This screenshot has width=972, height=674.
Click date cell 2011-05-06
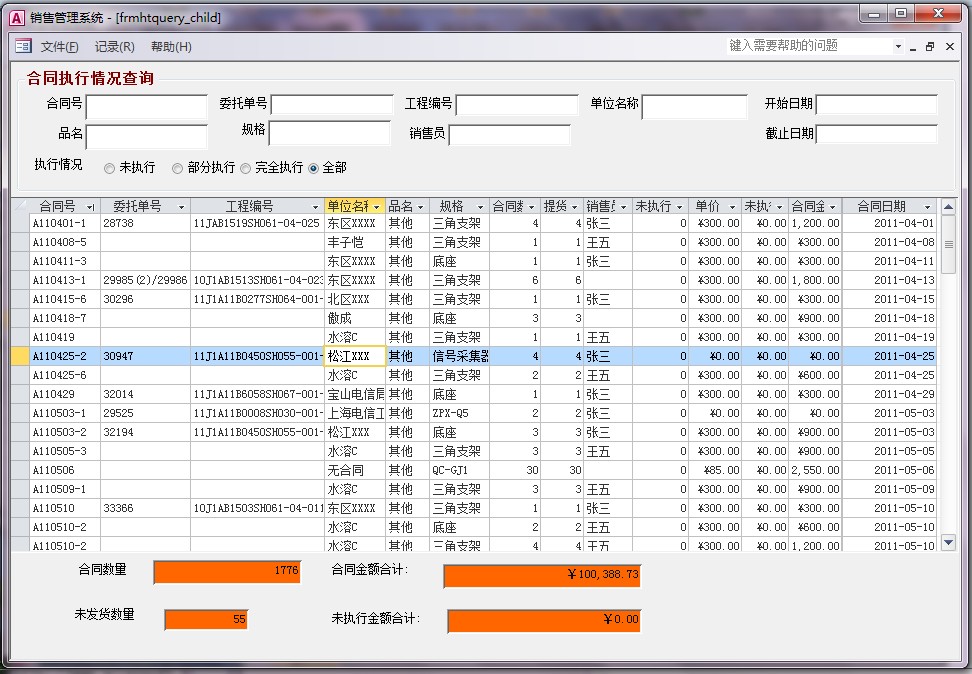tap(889, 471)
